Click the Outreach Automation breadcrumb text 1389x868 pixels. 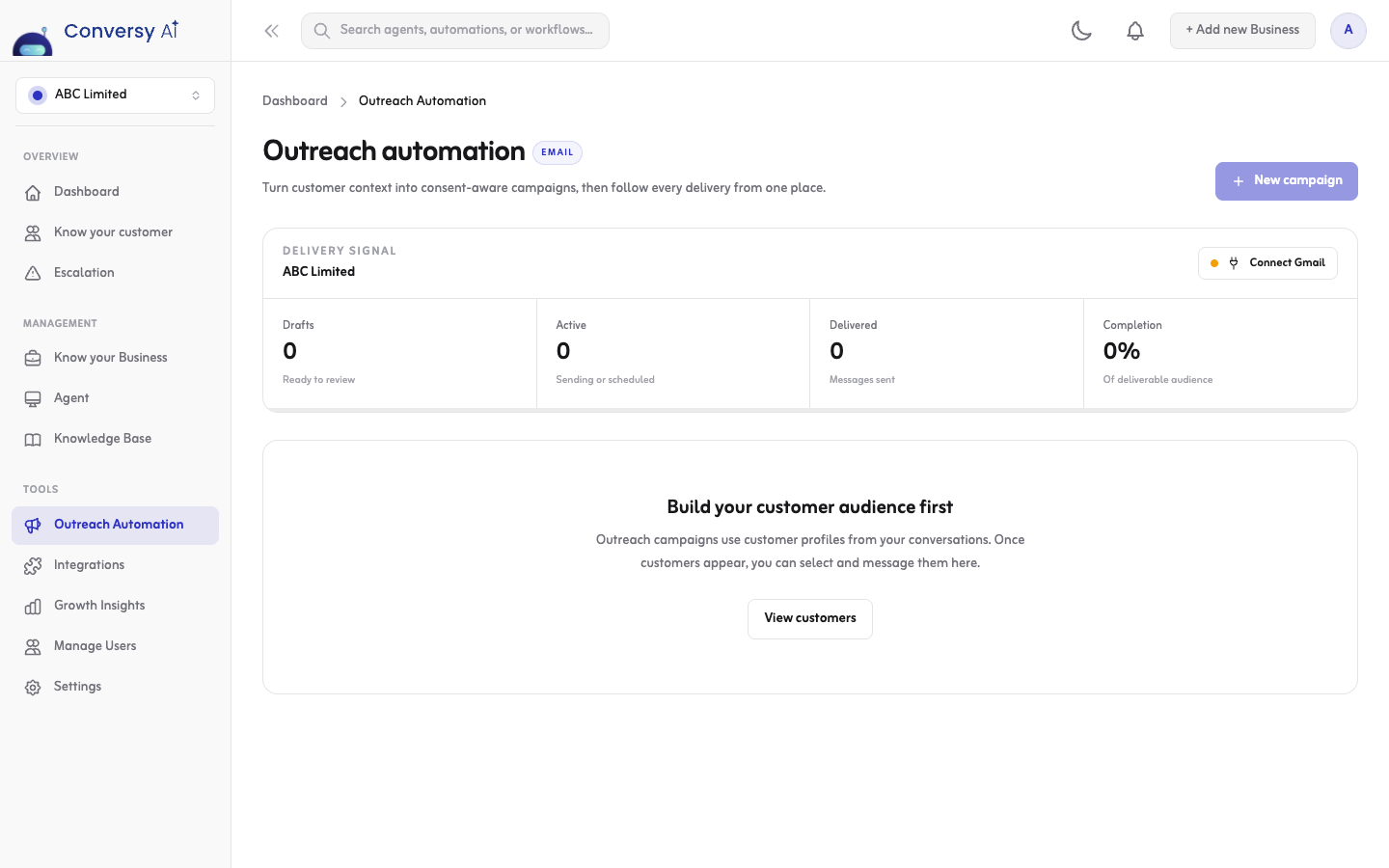click(x=422, y=101)
